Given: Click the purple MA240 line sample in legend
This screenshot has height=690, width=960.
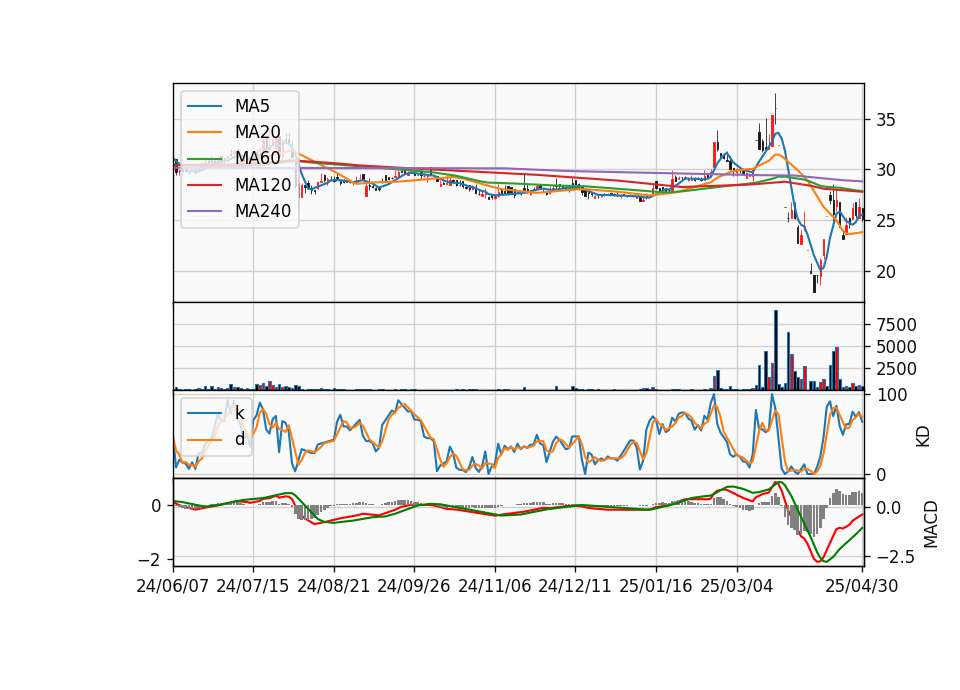Looking at the screenshot, I should pos(204,211).
